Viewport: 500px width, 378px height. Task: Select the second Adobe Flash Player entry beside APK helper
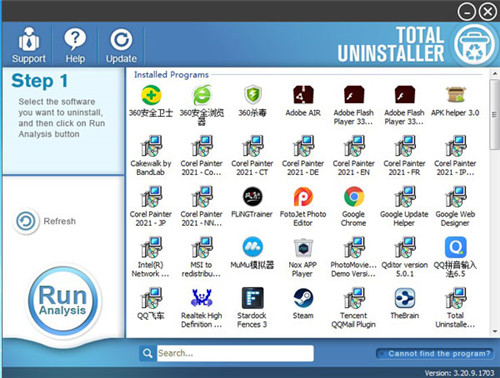click(404, 105)
